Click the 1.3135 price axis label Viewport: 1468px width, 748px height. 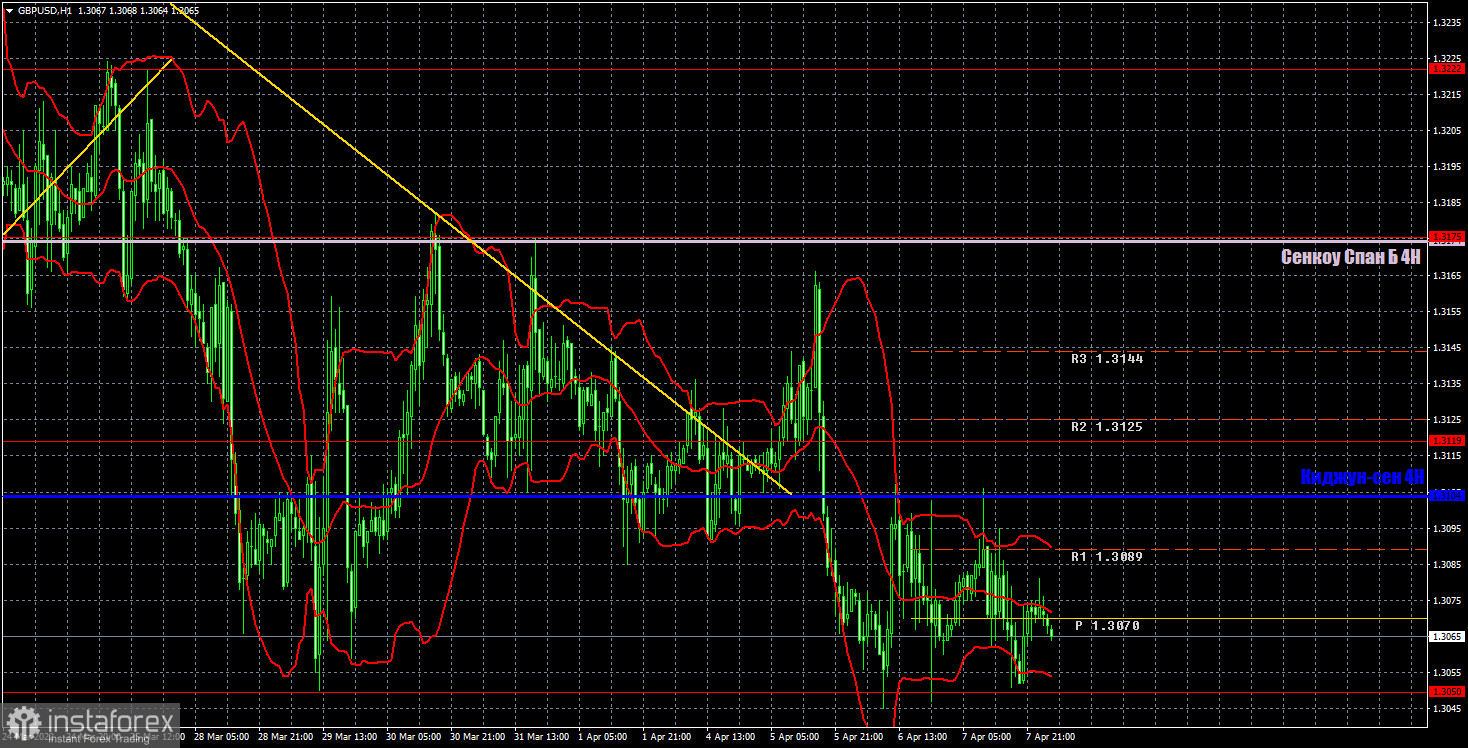click(x=1447, y=384)
